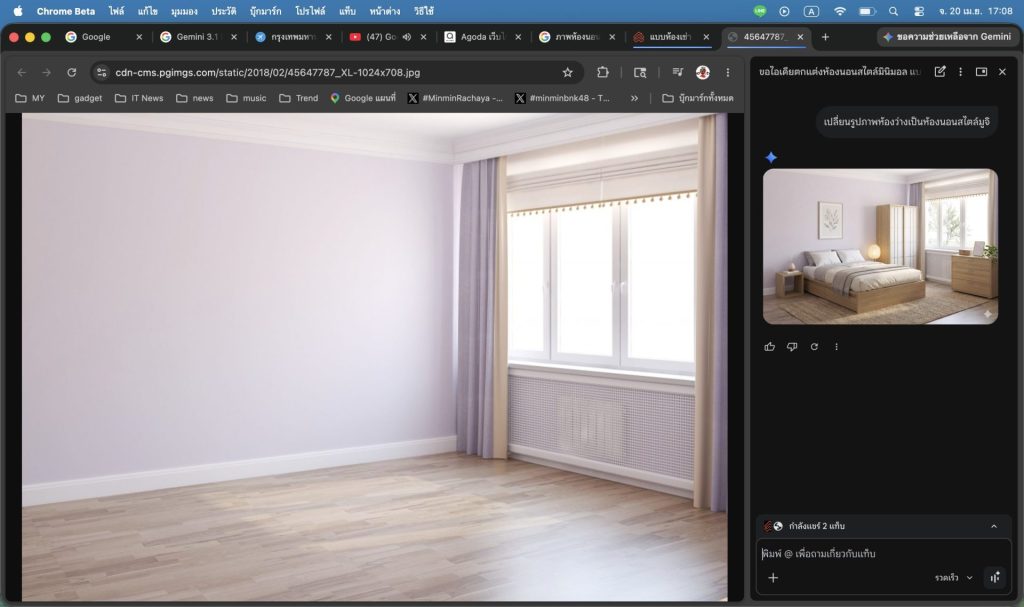Click the Gemini prompt input field
Screen dimensions: 1024x607
(880, 553)
